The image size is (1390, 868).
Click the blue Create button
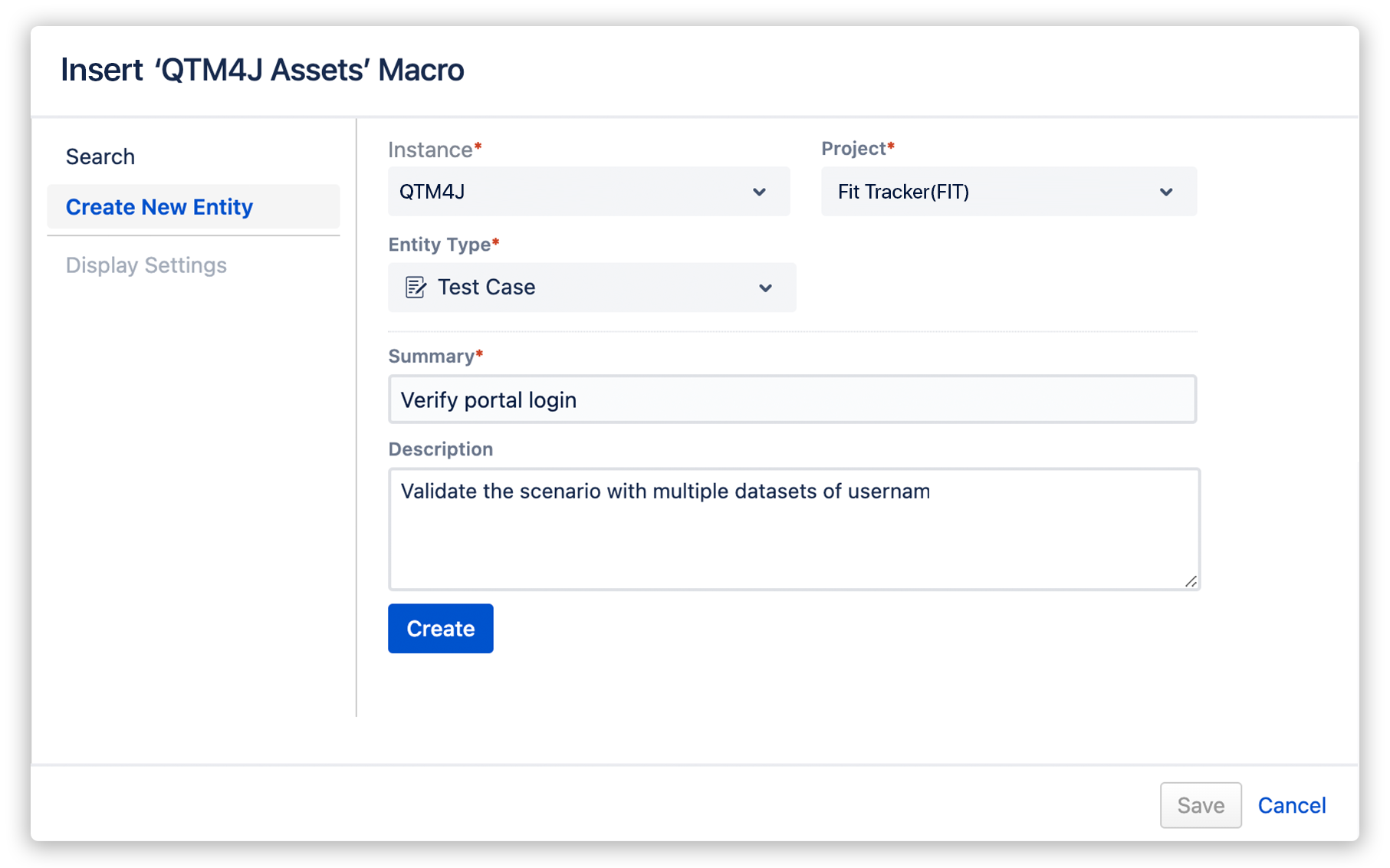[441, 629]
